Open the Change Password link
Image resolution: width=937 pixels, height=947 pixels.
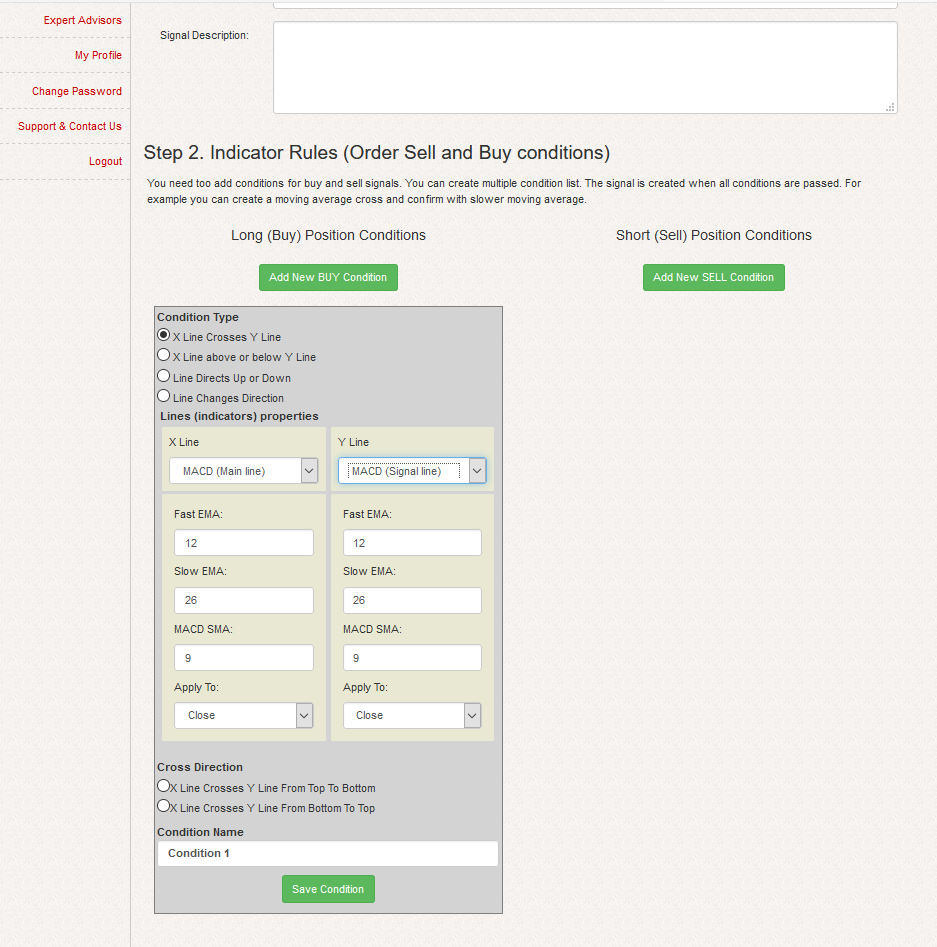coord(77,91)
